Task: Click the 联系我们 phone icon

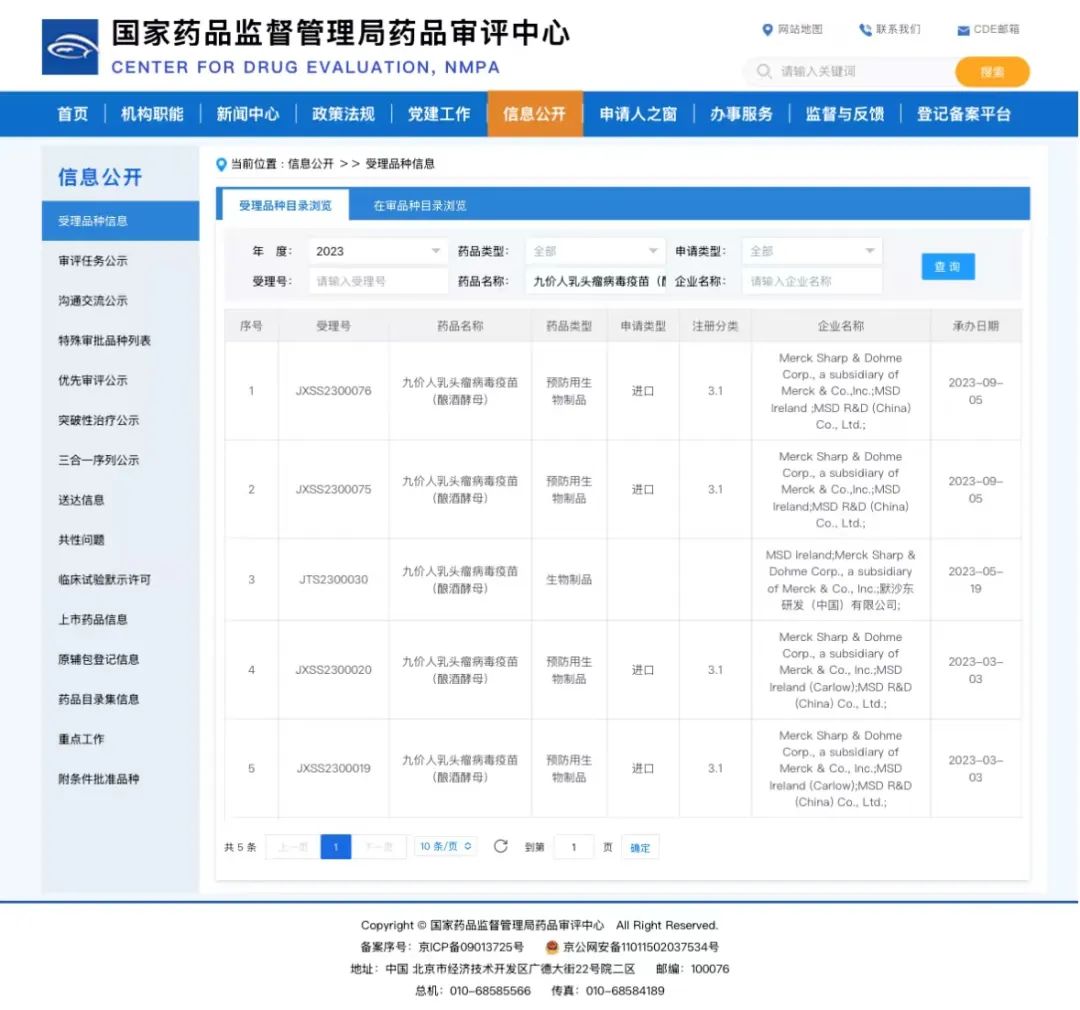Action: tap(865, 30)
